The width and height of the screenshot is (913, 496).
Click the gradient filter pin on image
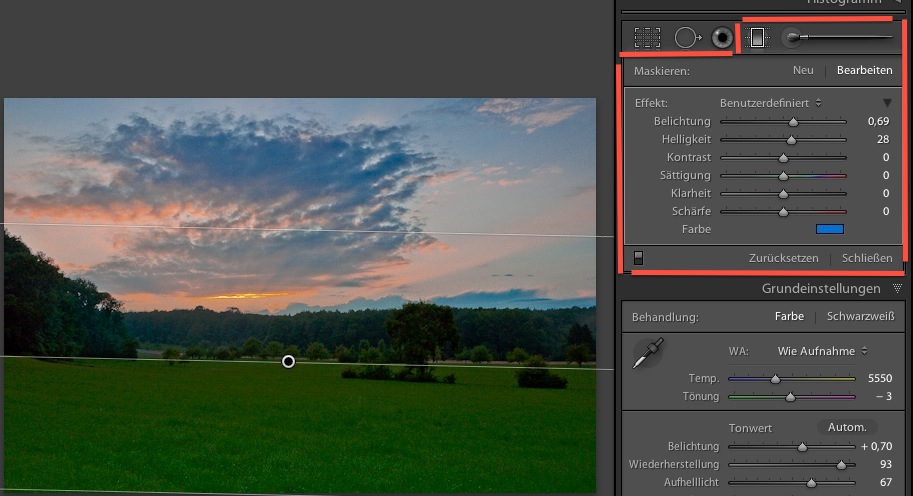tap(289, 361)
